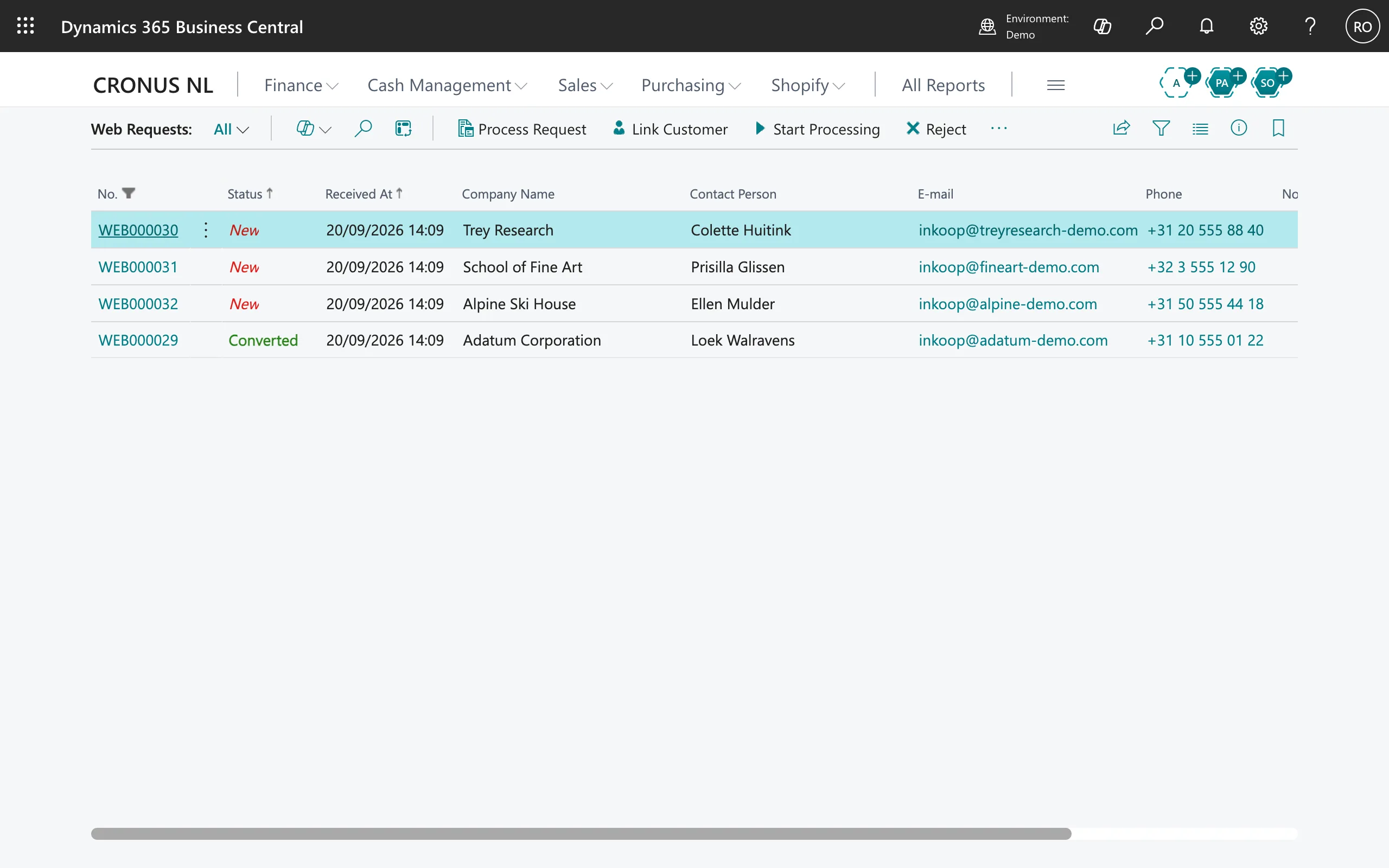The image size is (1389, 868).
Task: Call phone number +31 50 555 44 18
Action: coord(1205,304)
